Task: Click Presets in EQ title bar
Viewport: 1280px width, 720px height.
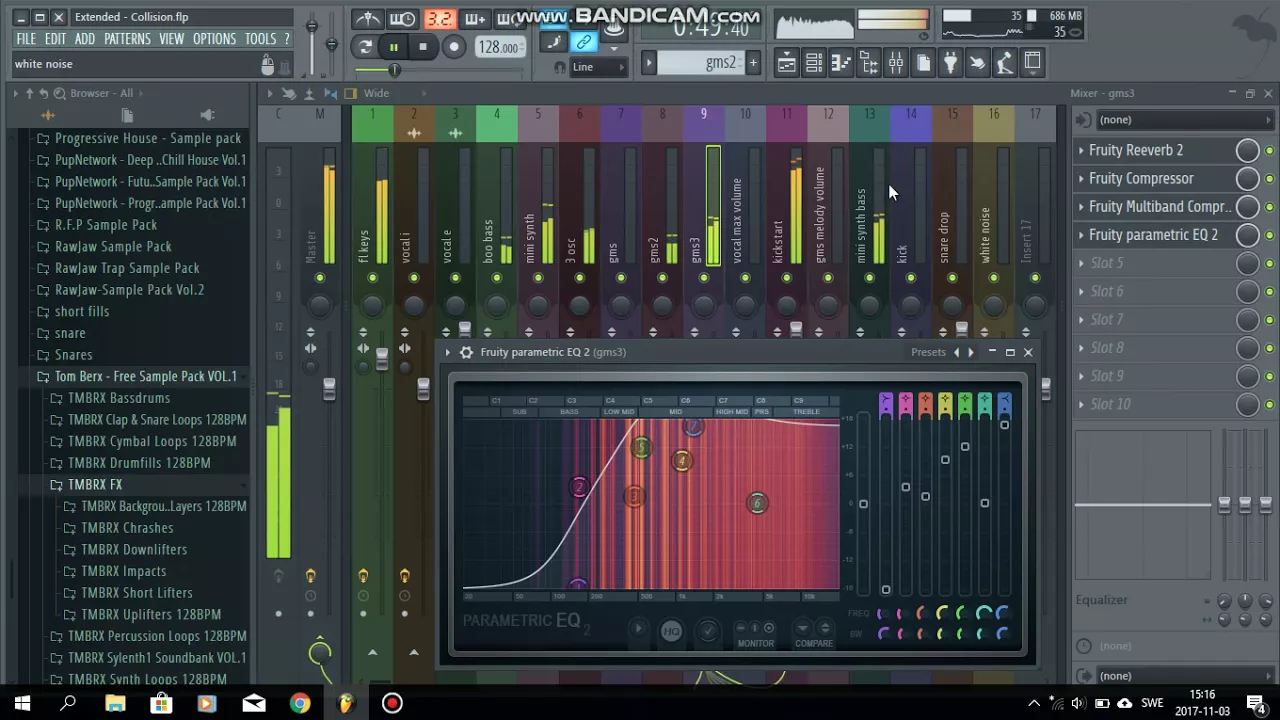Action: click(x=928, y=352)
